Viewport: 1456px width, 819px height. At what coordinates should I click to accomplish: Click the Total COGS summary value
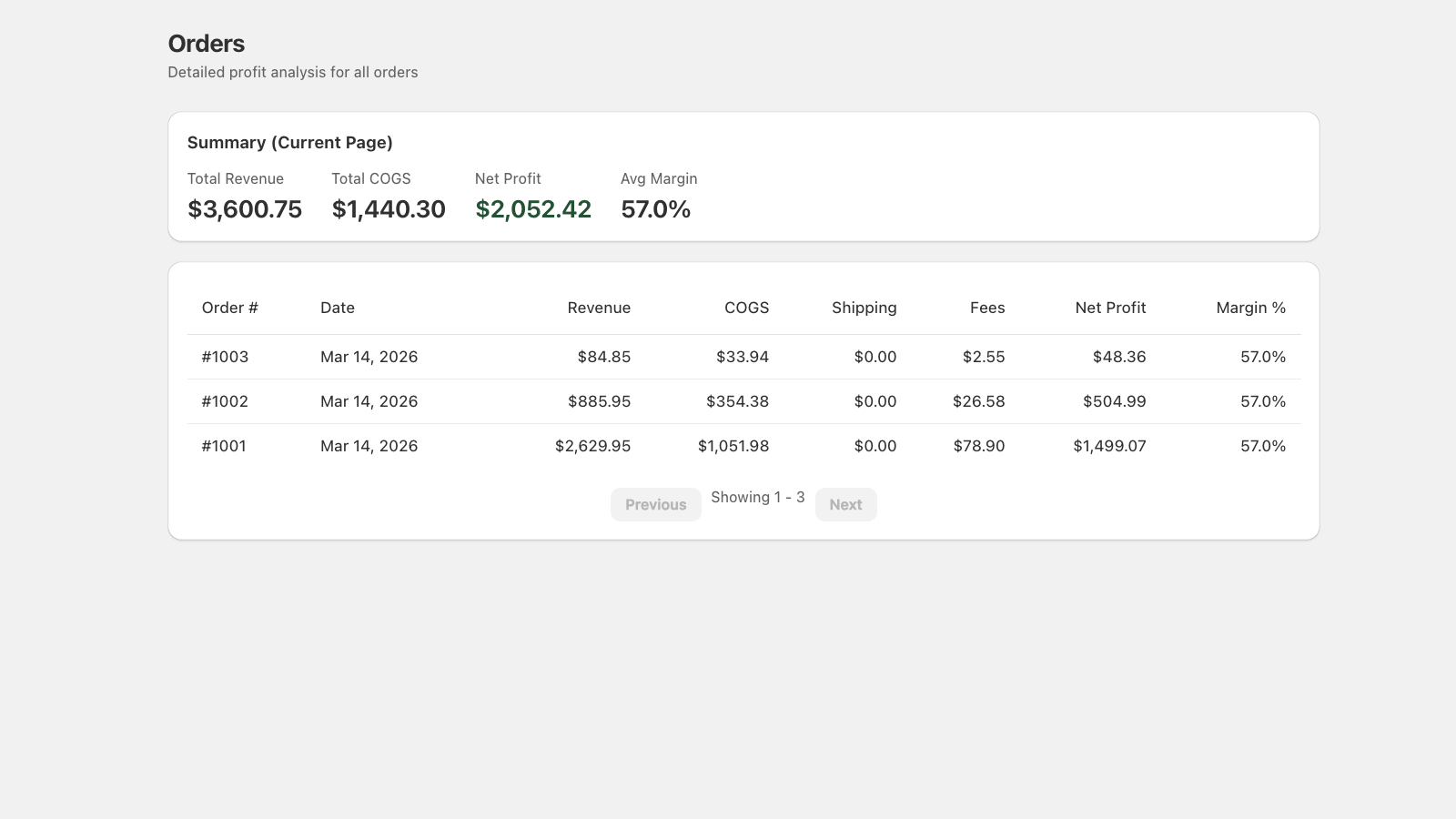coord(388,209)
